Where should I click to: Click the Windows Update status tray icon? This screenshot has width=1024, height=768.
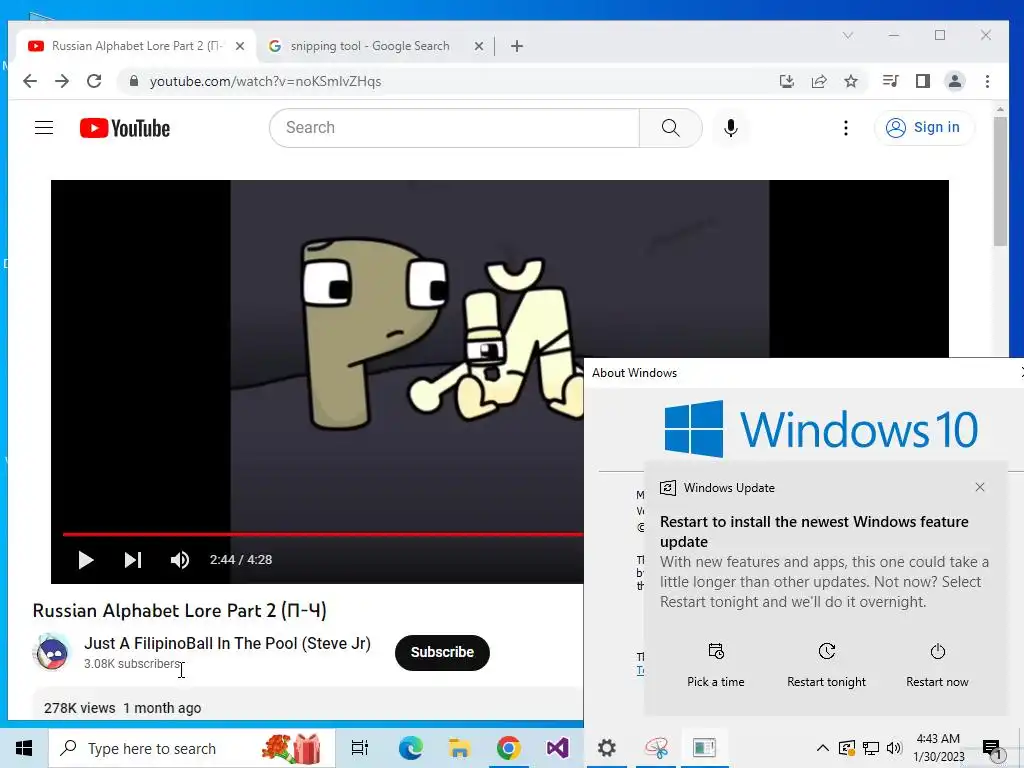pyautogui.click(x=847, y=748)
